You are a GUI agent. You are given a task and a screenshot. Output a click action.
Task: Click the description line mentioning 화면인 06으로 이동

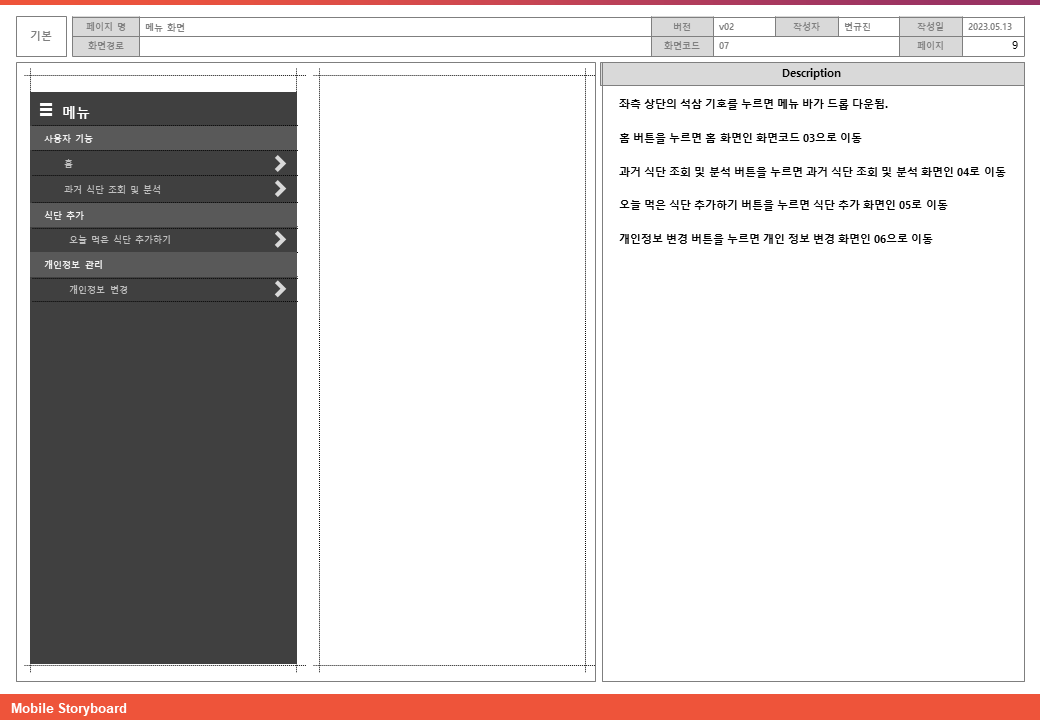pyautogui.click(x=776, y=239)
